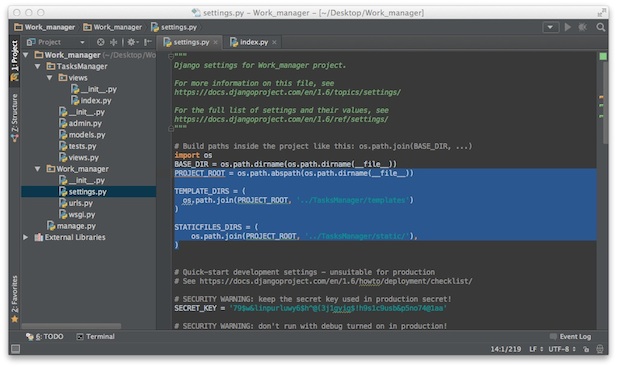Hide the Project tool window
Image resolution: width=617 pixels, height=367 pixels.
click(x=148, y=42)
